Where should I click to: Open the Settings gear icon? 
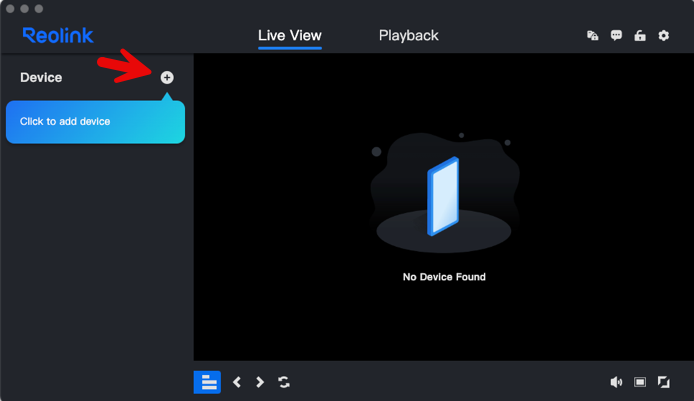click(664, 36)
